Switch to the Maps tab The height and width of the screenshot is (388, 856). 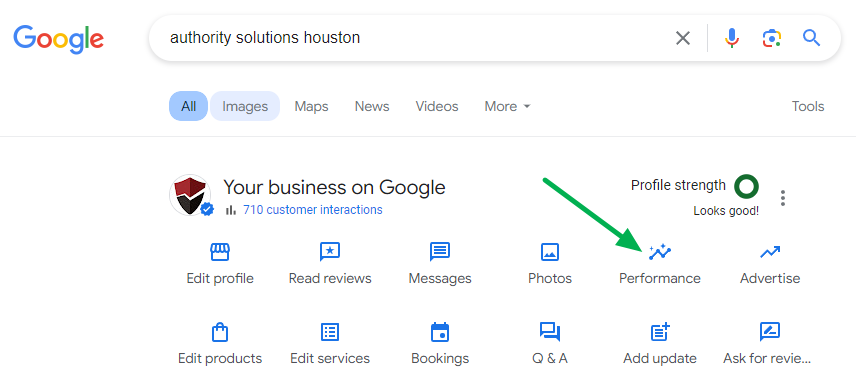[311, 106]
